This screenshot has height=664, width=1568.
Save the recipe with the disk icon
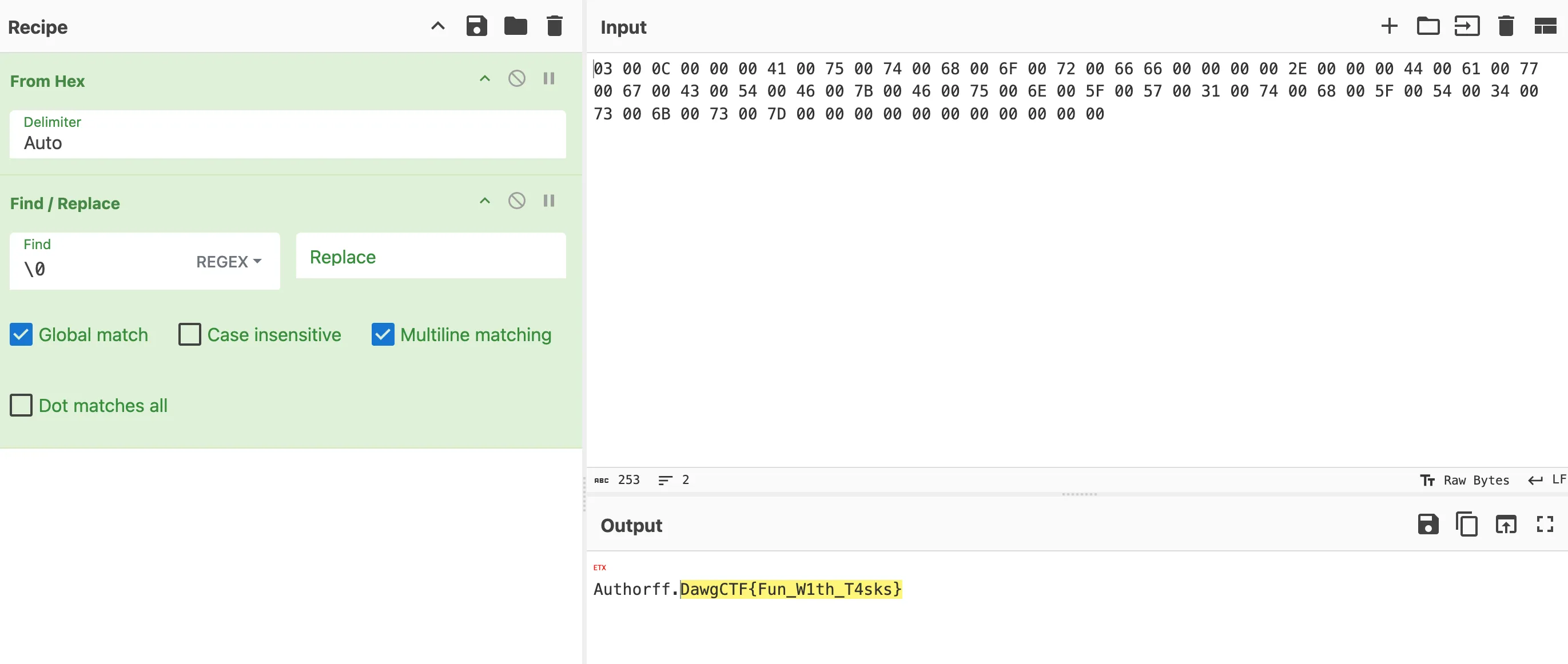point(476,26)
